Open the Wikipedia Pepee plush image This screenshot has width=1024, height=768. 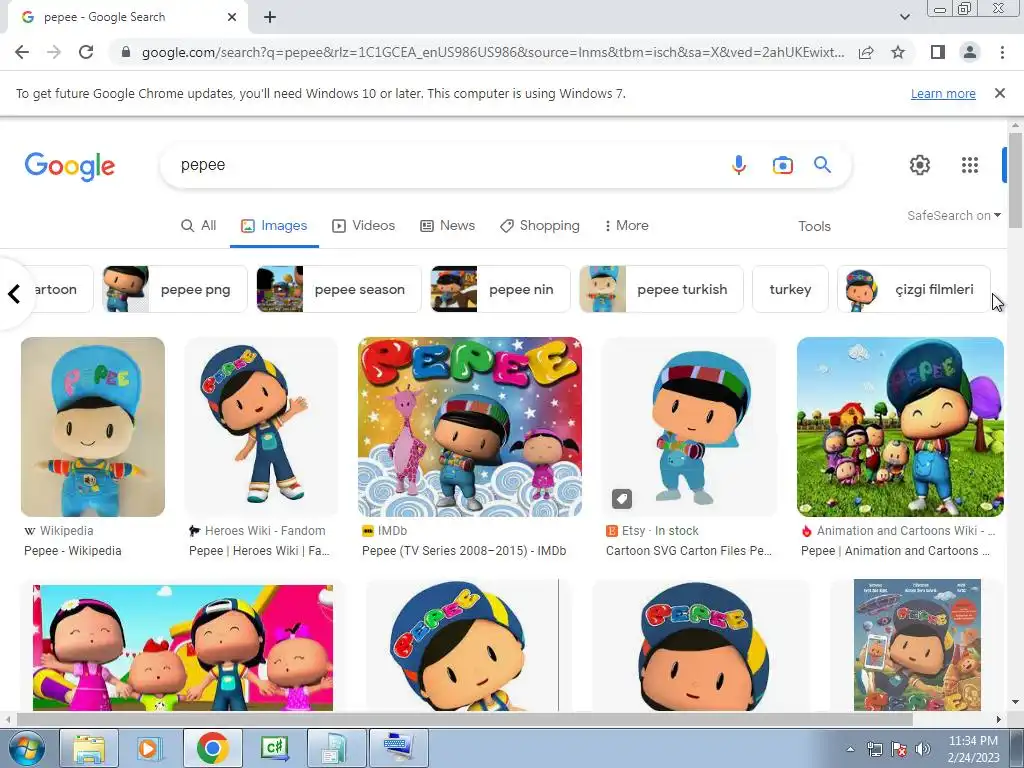(93, 427)
